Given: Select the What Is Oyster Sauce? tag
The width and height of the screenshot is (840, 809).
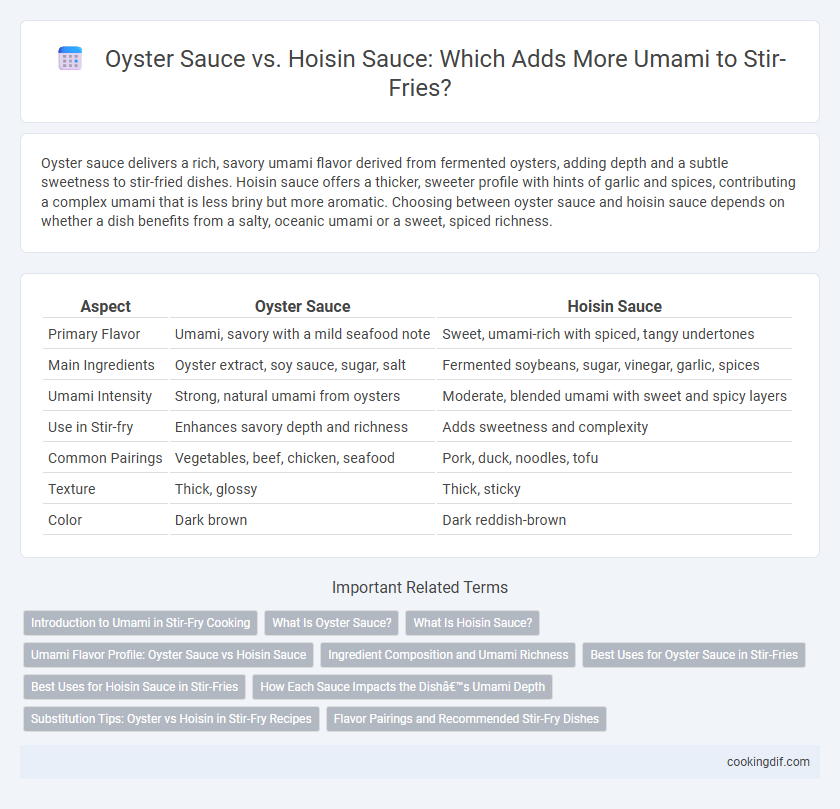Looking at the screenshot, I should tap(332, 623).
